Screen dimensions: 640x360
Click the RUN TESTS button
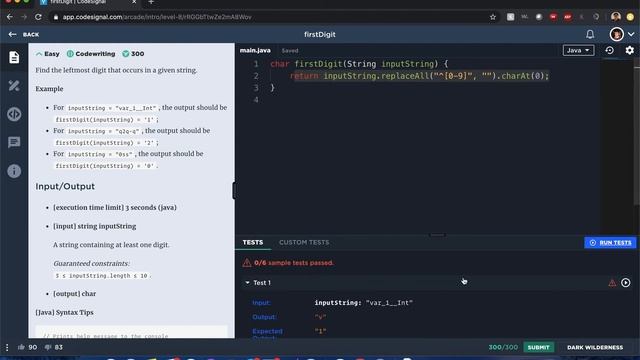pyautogui.click(x=610, y=242)
